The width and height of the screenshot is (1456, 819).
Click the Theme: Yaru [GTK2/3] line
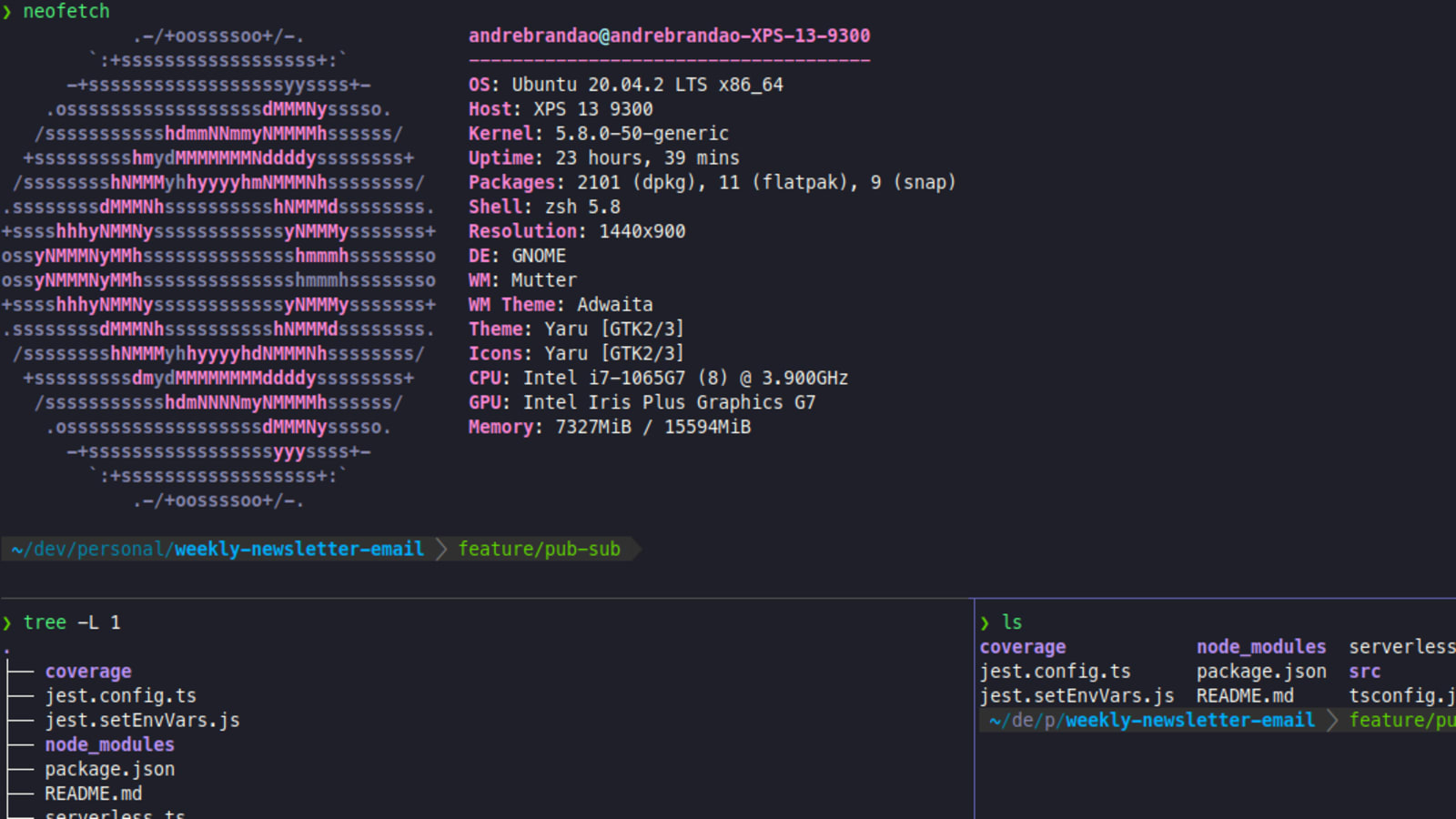(x=576, y=329)
